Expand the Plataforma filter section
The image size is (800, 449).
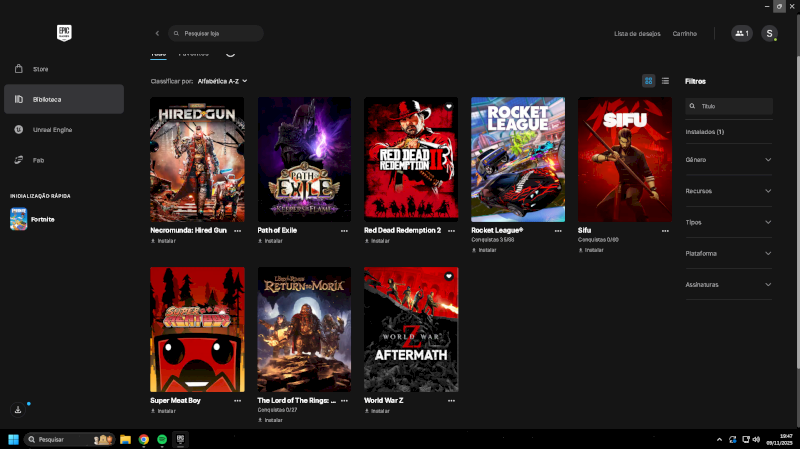728,253
